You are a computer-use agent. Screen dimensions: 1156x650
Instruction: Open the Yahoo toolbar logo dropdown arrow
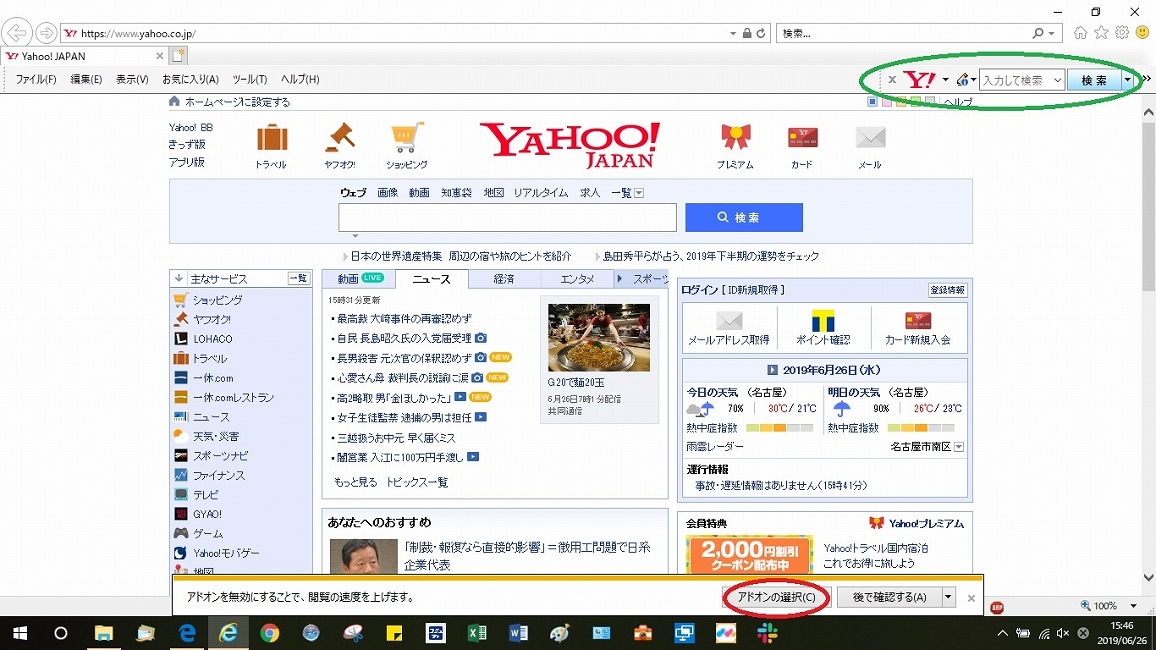coord(945,80)
